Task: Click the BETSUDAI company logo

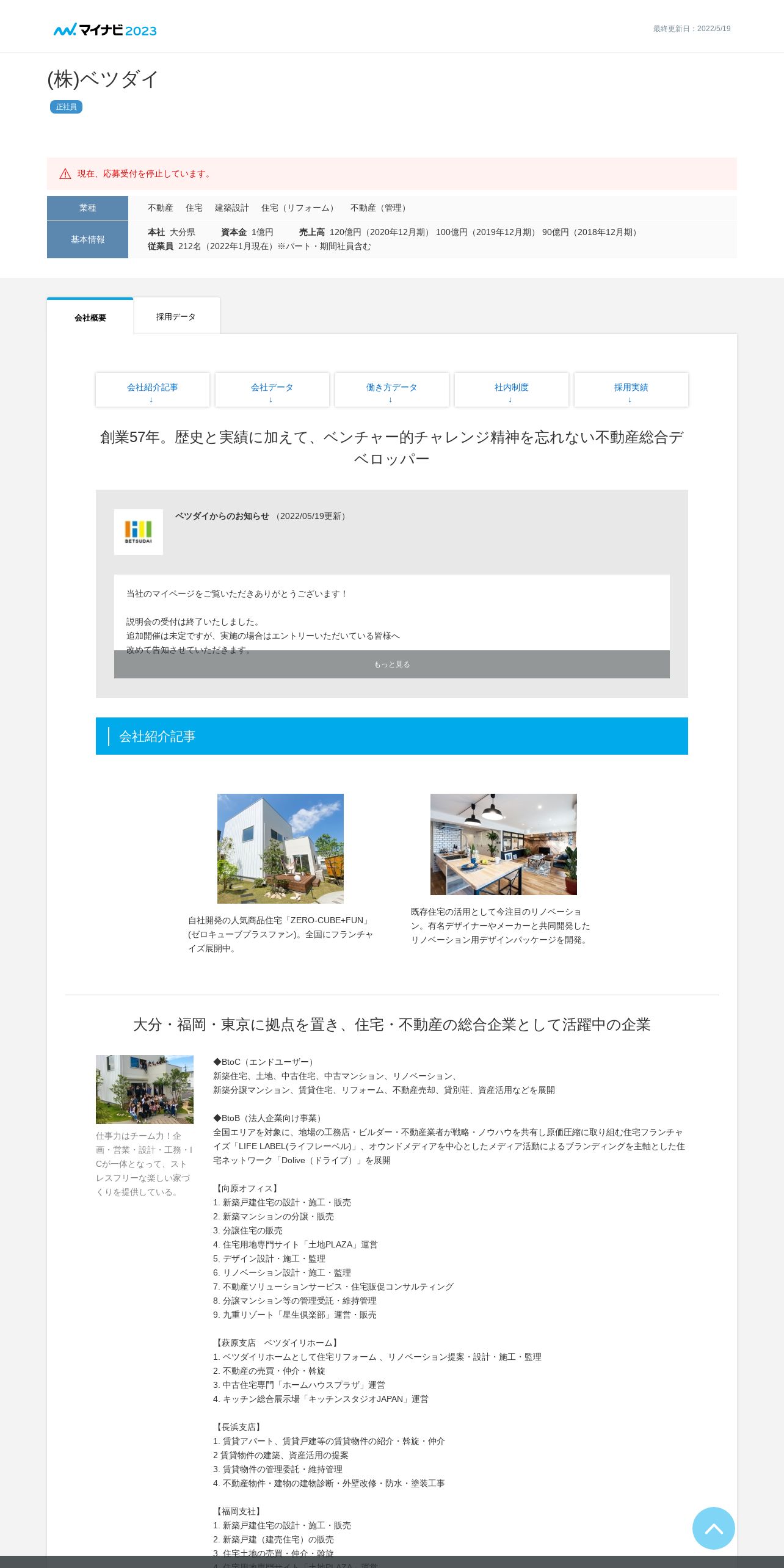Action: (139, 532)
